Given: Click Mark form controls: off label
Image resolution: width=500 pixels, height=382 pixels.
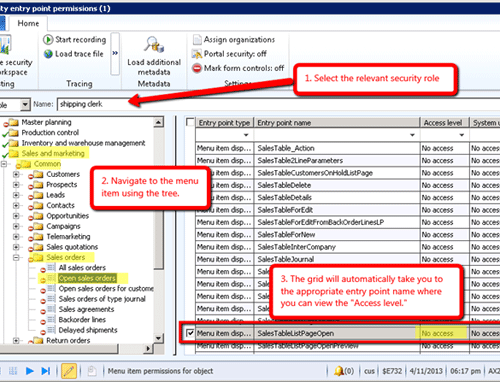Looking at the screenshot, I should [244, 68].
